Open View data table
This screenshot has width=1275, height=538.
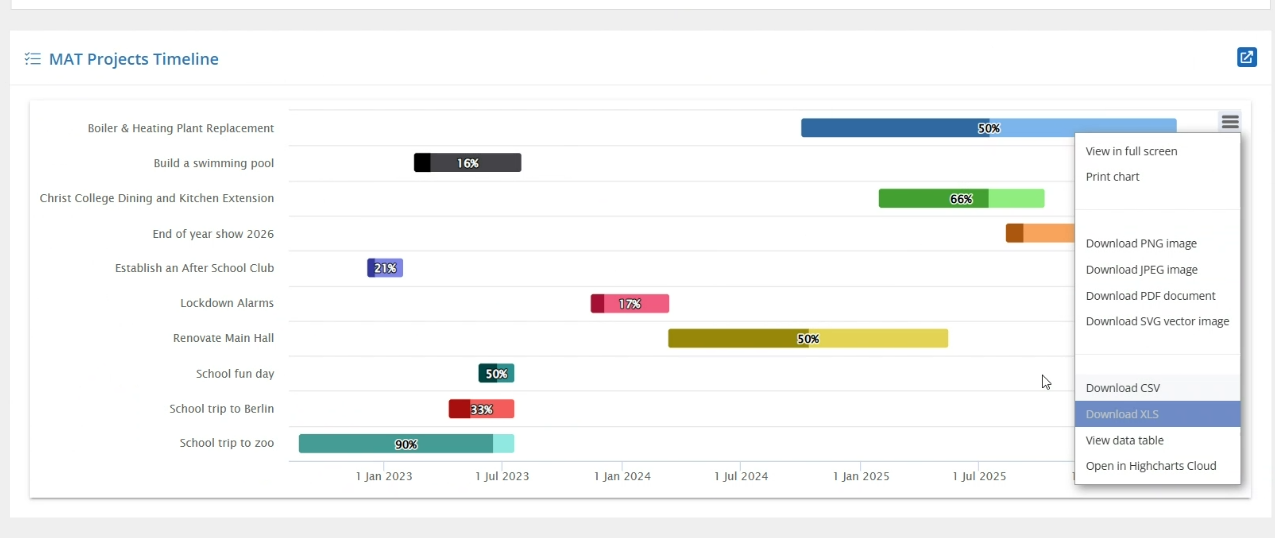click(x=1124, y=440)
